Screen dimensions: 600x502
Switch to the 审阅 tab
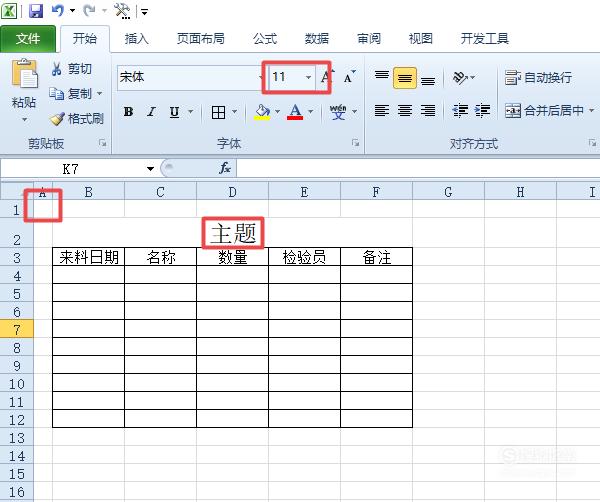coord(369,38)
